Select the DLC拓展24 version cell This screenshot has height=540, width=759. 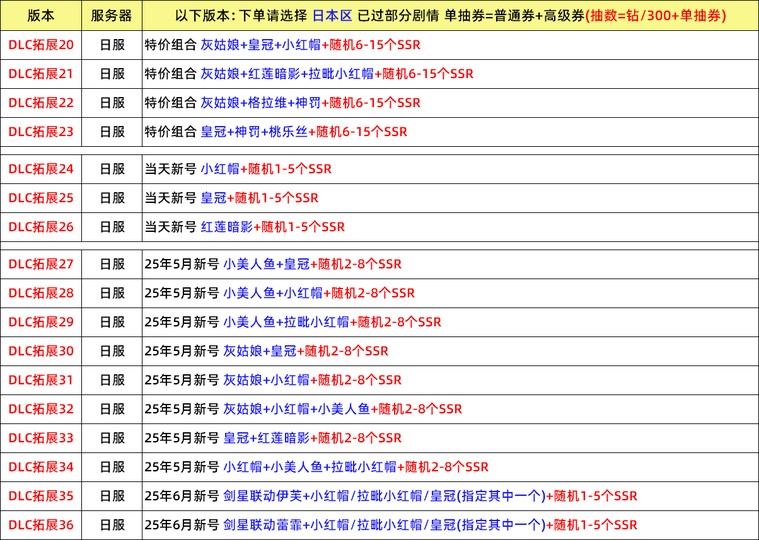[x=41, y=169]
